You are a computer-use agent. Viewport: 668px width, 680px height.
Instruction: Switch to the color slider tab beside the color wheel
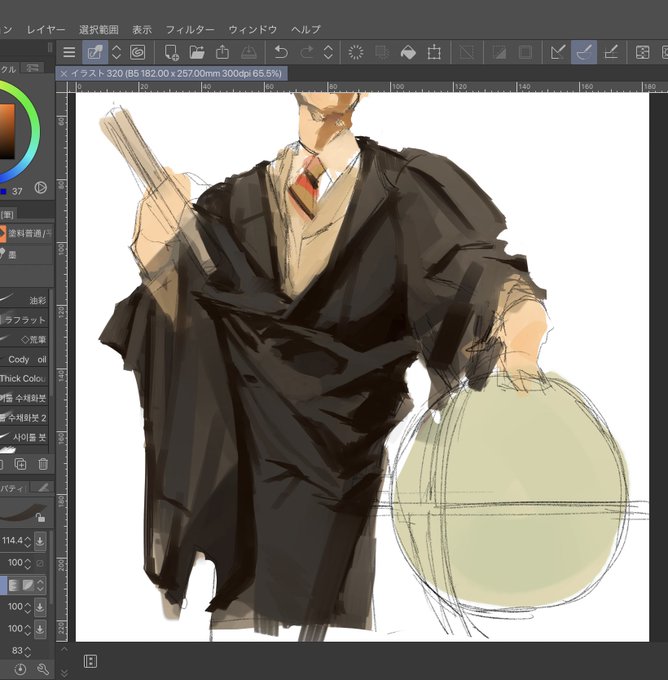32,68
